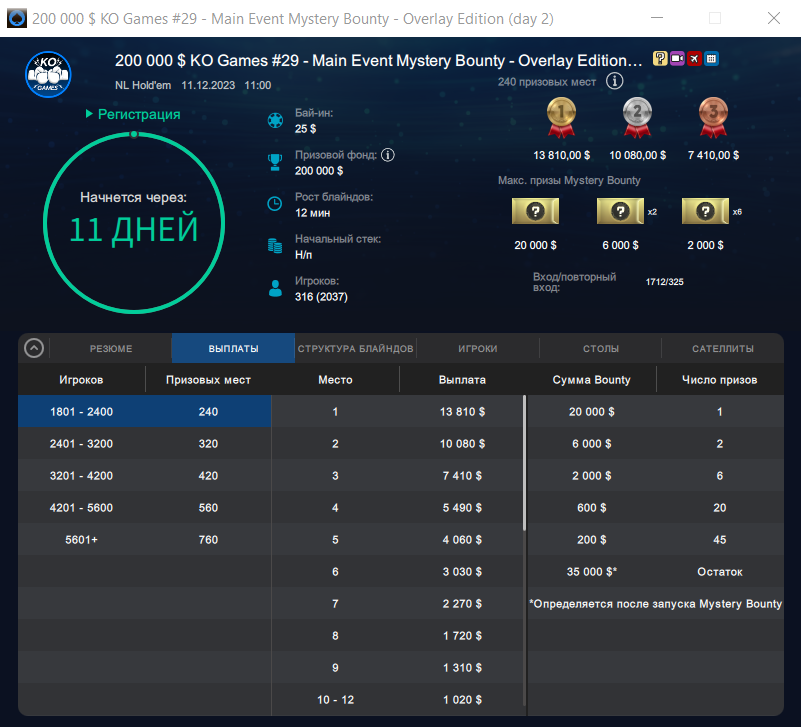This screenshot has height=727, width=801.
Task: Click the bronze third place medal
Action: click(x=713, y=118)
